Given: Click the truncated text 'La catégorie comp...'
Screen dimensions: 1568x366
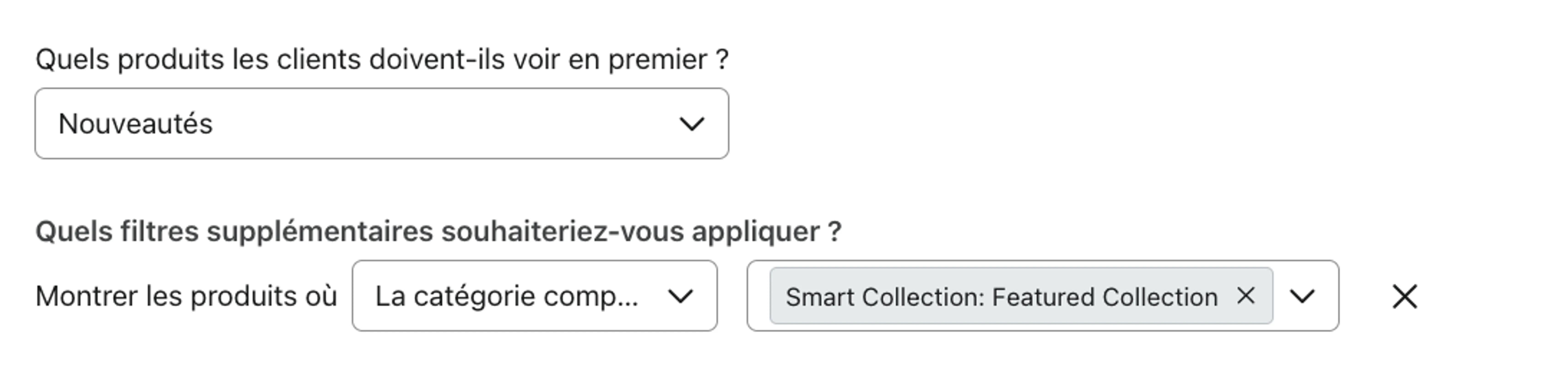Looking at the screenshot, I should 508,298.
